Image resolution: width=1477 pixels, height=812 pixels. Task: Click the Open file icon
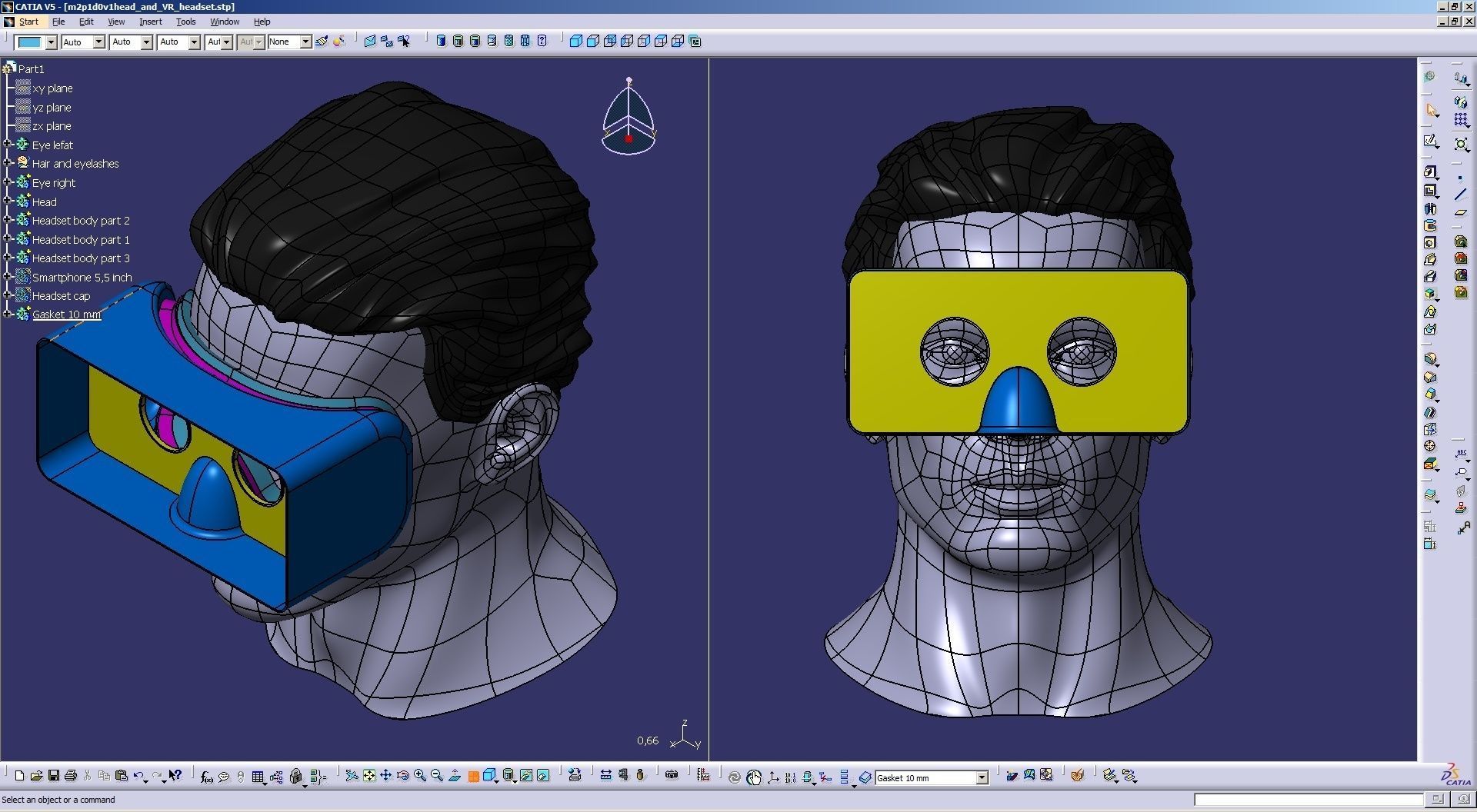point(37,776)
